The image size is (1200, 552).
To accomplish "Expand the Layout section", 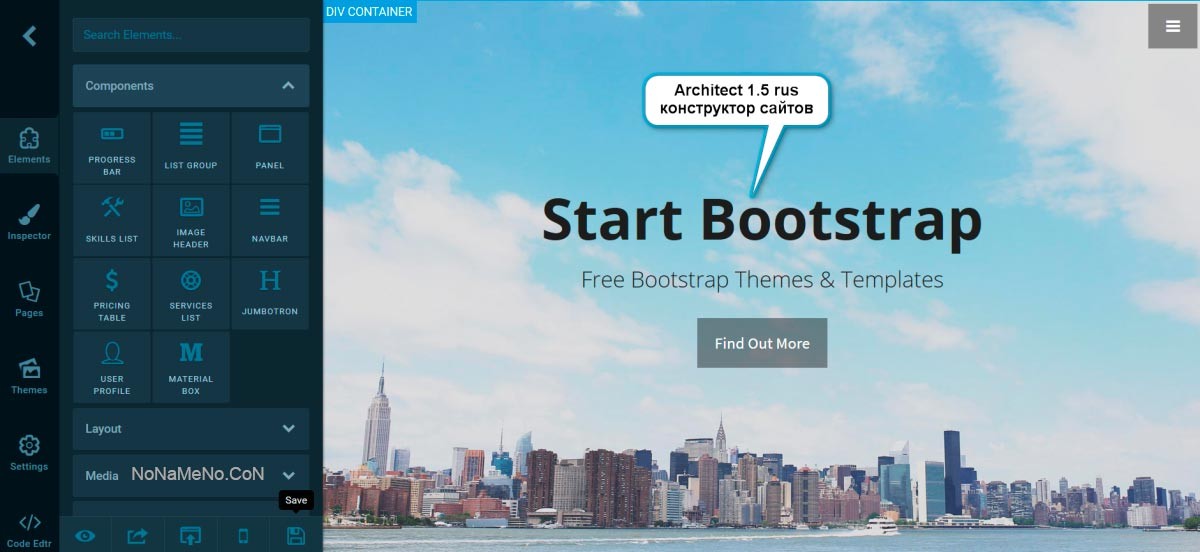I will point(191,429).
